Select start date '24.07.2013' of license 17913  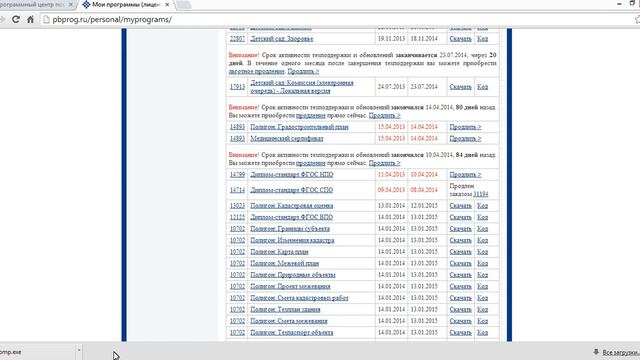click(x=391, y=87)
